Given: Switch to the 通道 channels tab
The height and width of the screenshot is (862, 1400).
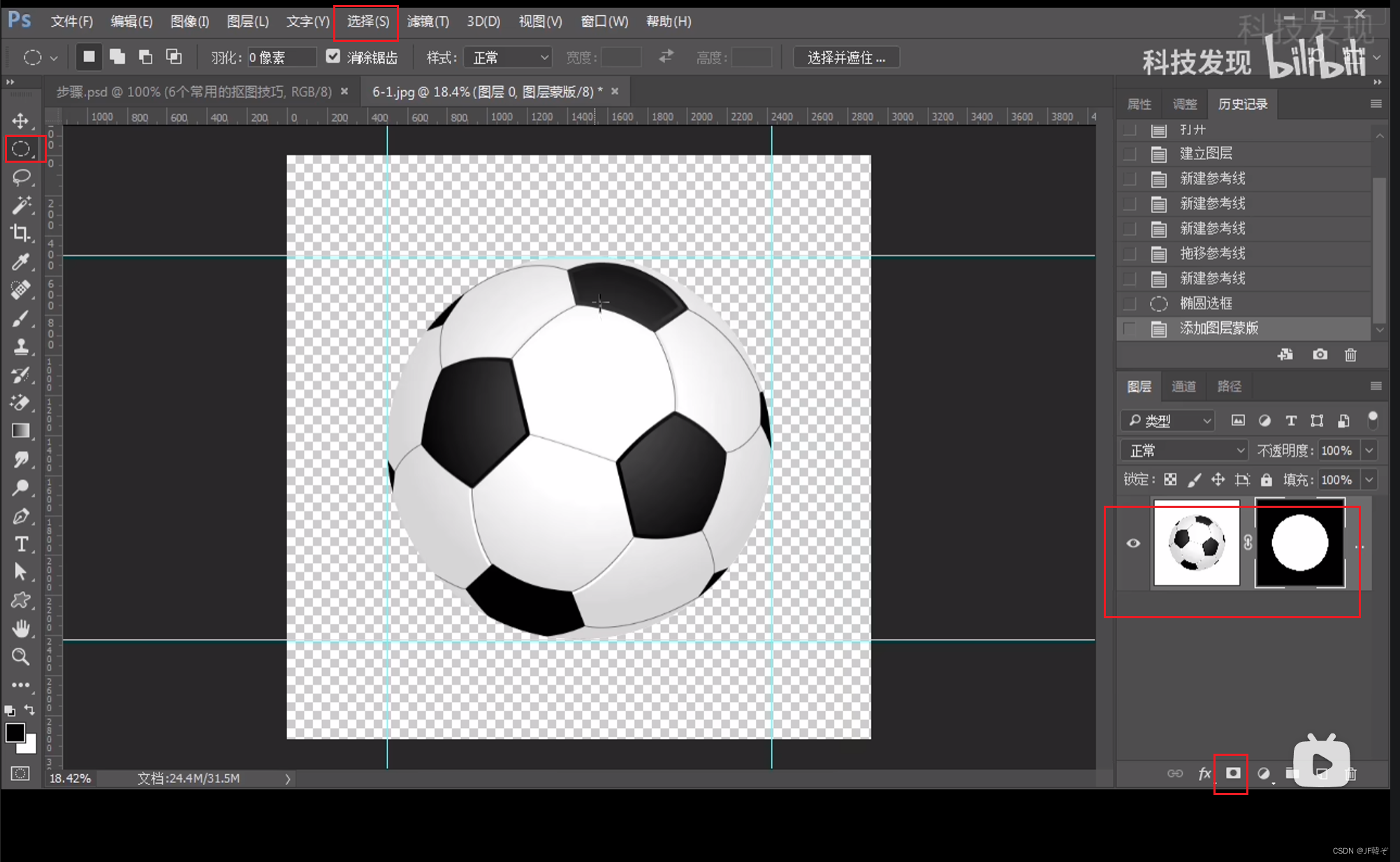Looking at the screenshot, I should pos(1183,386).
